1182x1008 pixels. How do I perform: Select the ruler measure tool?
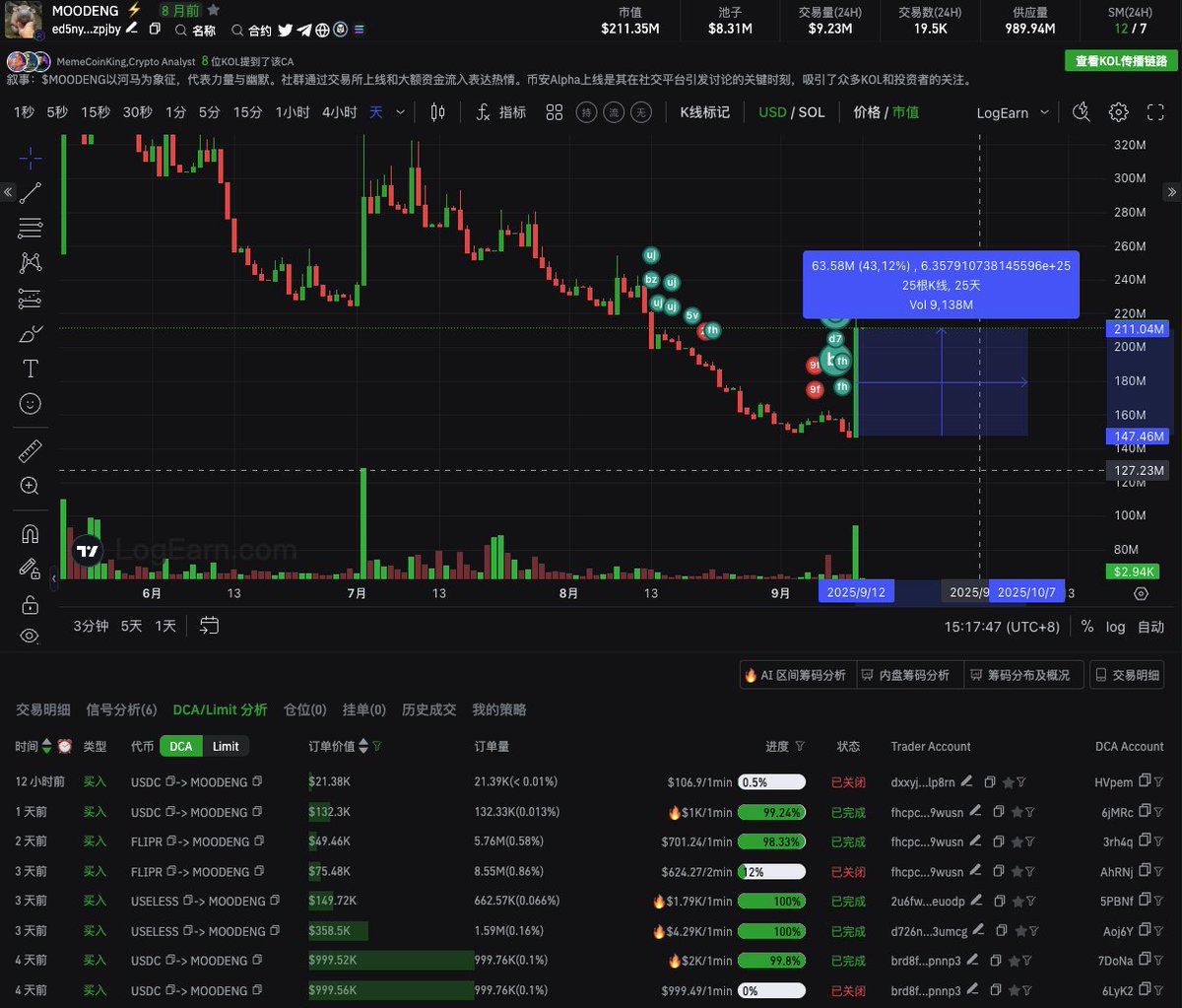(31, 452)
